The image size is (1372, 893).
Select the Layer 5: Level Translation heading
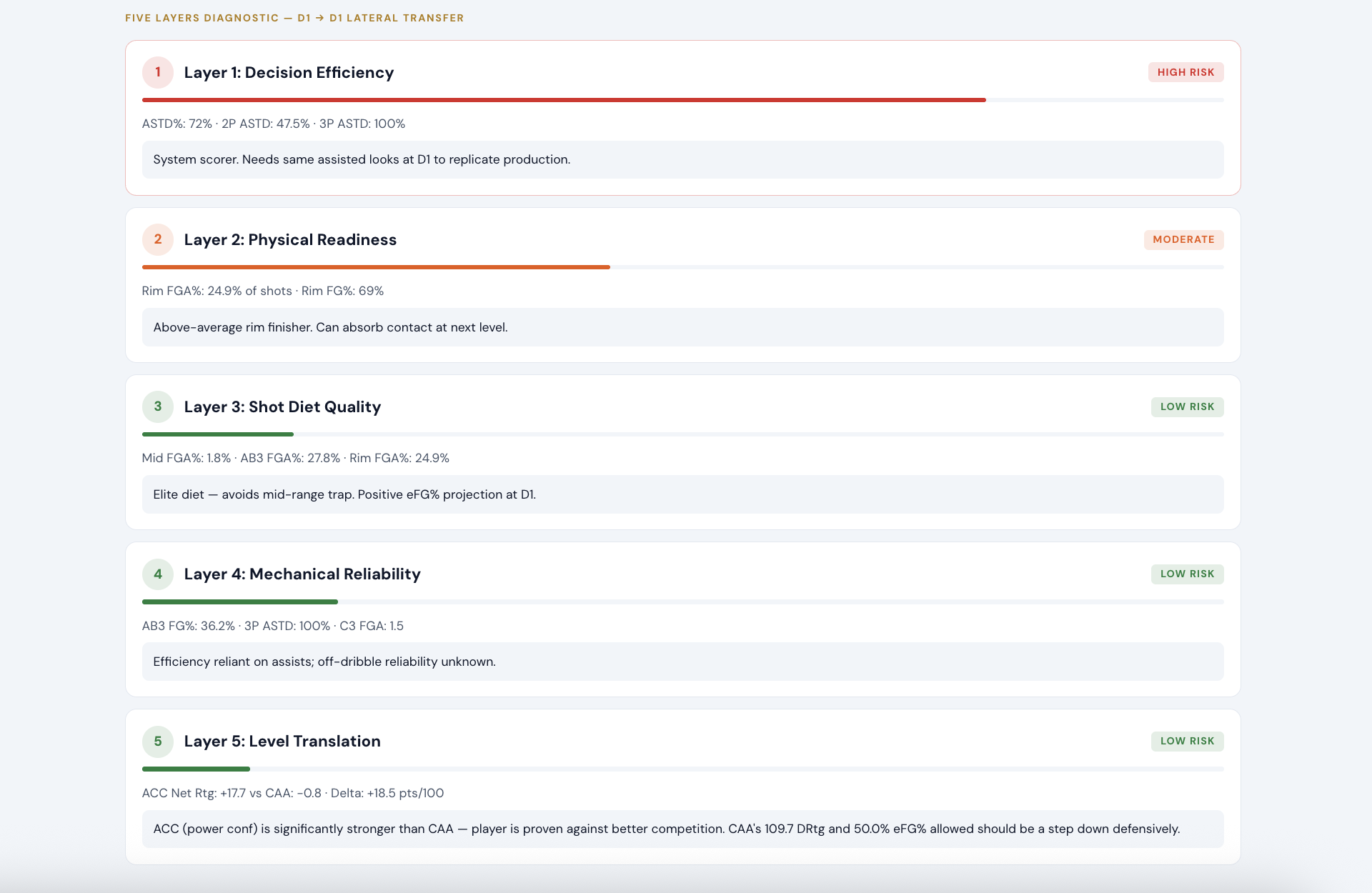(x=282, y=741)
